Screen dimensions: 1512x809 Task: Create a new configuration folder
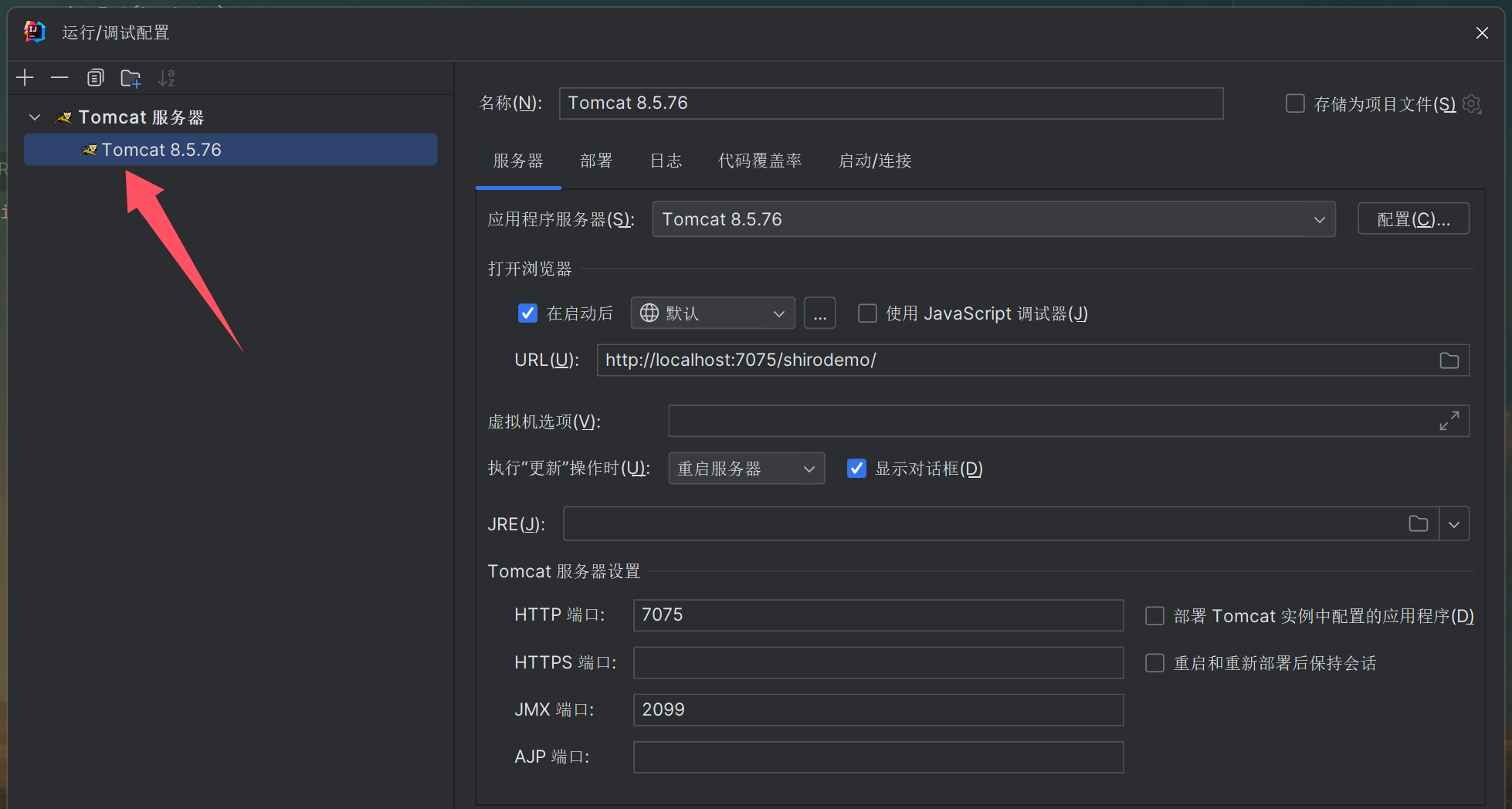[x=131, y=78]
